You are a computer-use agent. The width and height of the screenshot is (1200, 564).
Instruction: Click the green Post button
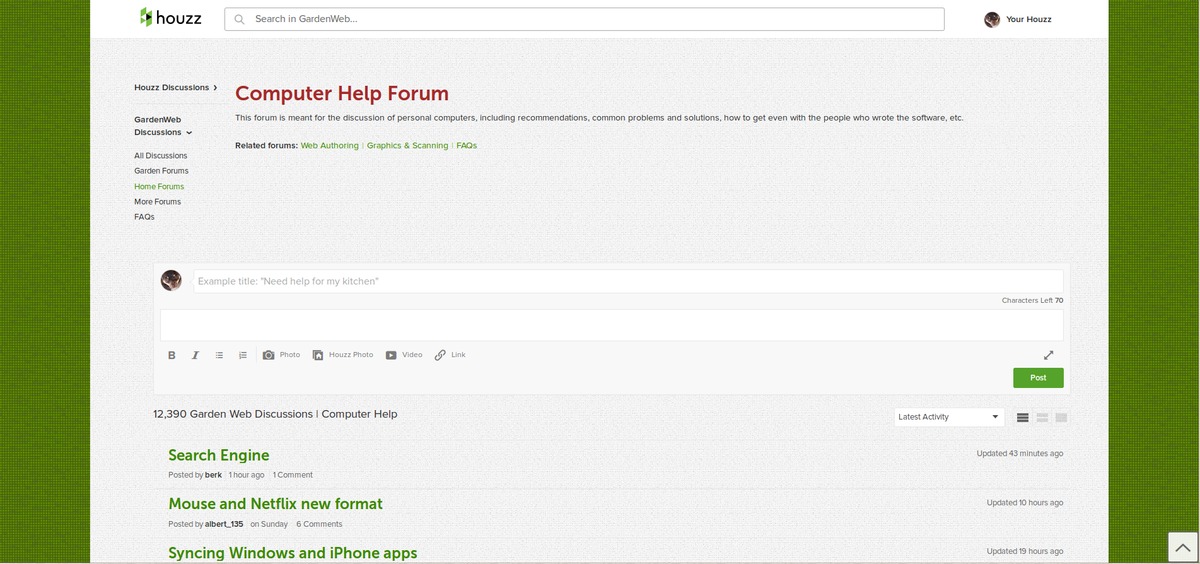click(x=1038, y=378)
